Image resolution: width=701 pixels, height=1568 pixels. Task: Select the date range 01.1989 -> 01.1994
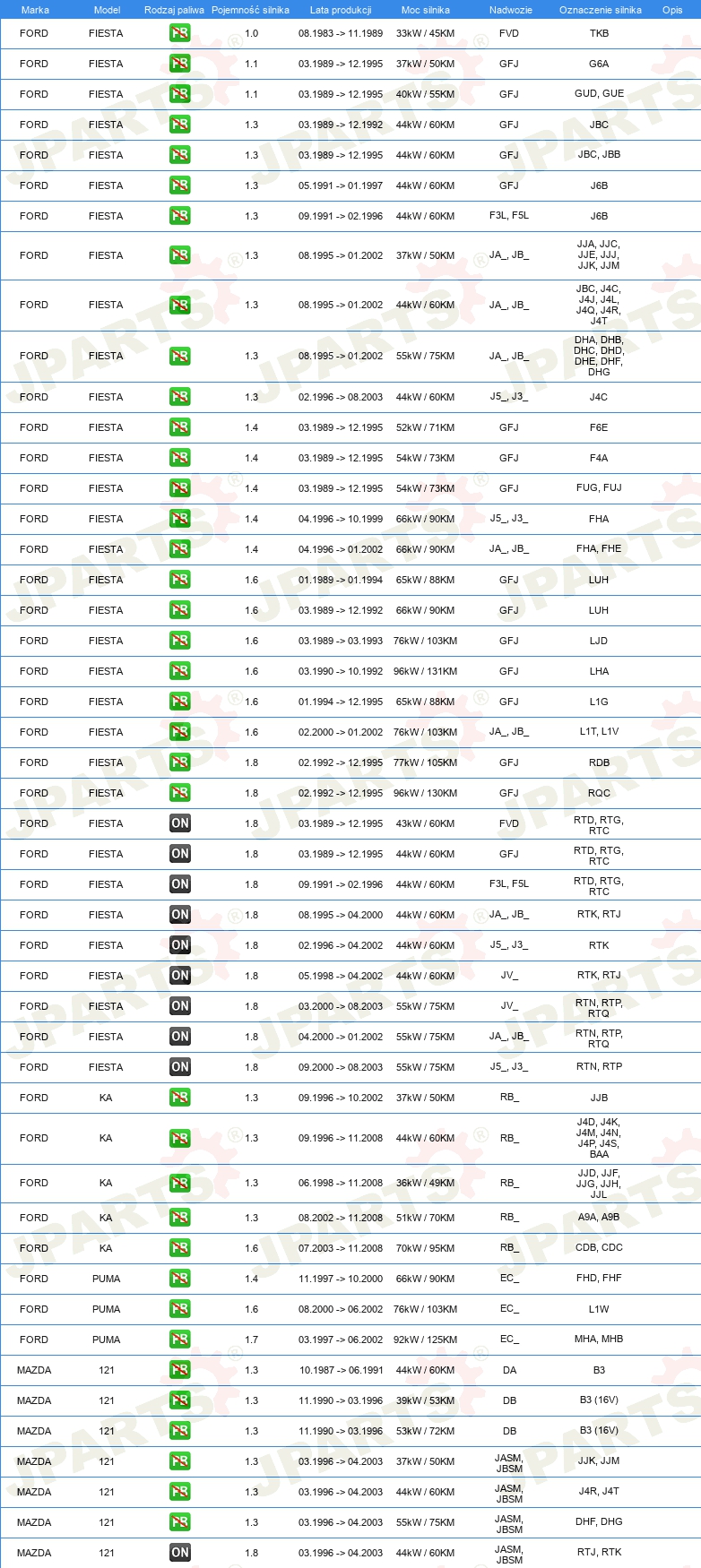click(x=341, y=580)
